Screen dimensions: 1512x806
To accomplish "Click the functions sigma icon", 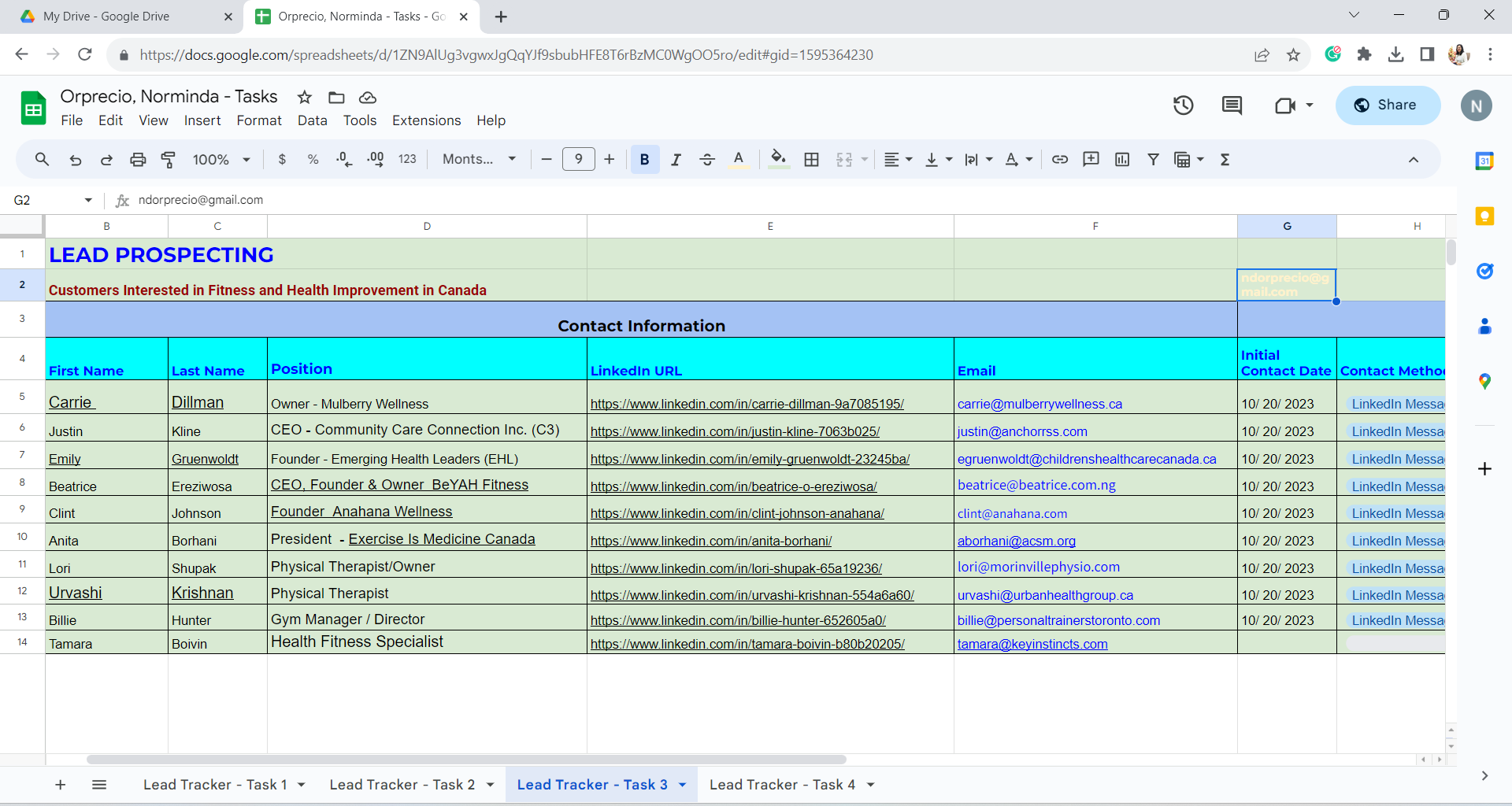I will 1225,160.
